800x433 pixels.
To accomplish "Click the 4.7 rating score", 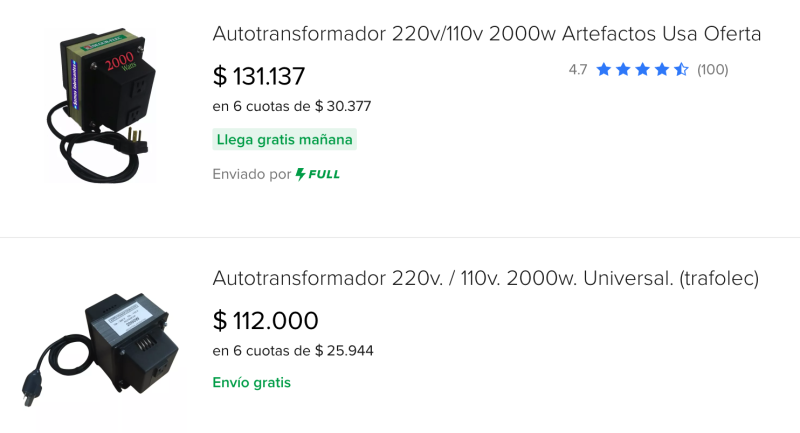I will pyautogui.click(x=578, y=70).
